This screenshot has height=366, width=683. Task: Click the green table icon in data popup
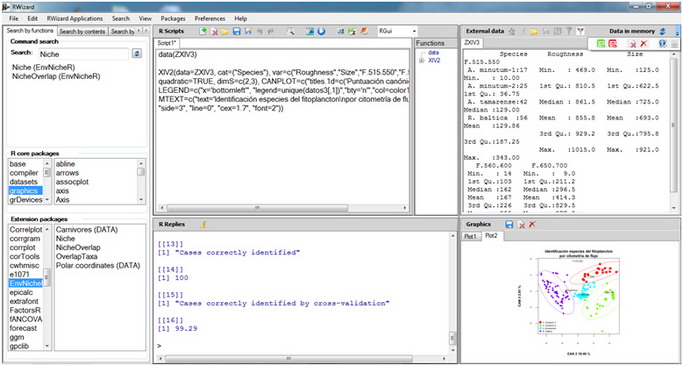pyautogui.click(x=601, y=44)
